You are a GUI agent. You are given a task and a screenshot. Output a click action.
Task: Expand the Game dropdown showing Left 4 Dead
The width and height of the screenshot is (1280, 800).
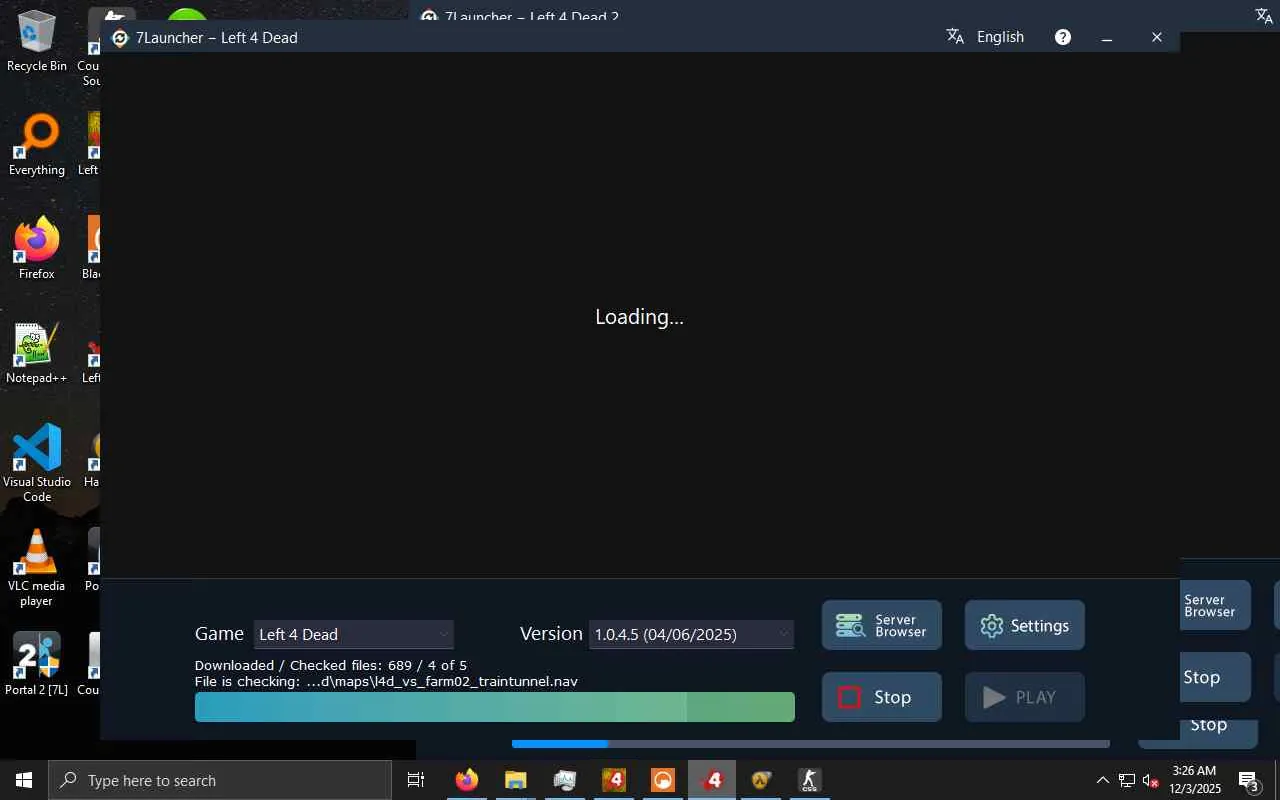point(353,634)
